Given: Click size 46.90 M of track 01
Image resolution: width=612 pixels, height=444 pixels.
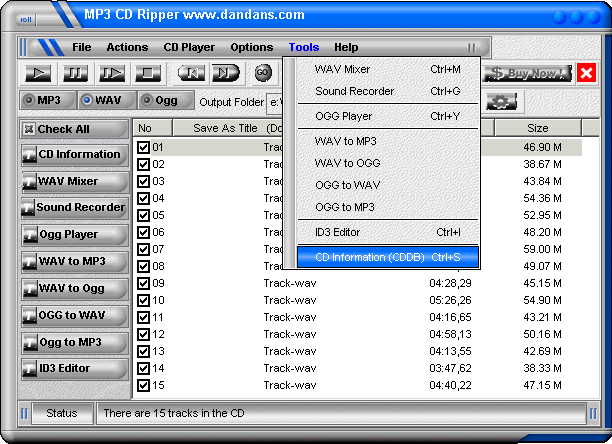Looking at the screenshot, I should pos(542,147).
